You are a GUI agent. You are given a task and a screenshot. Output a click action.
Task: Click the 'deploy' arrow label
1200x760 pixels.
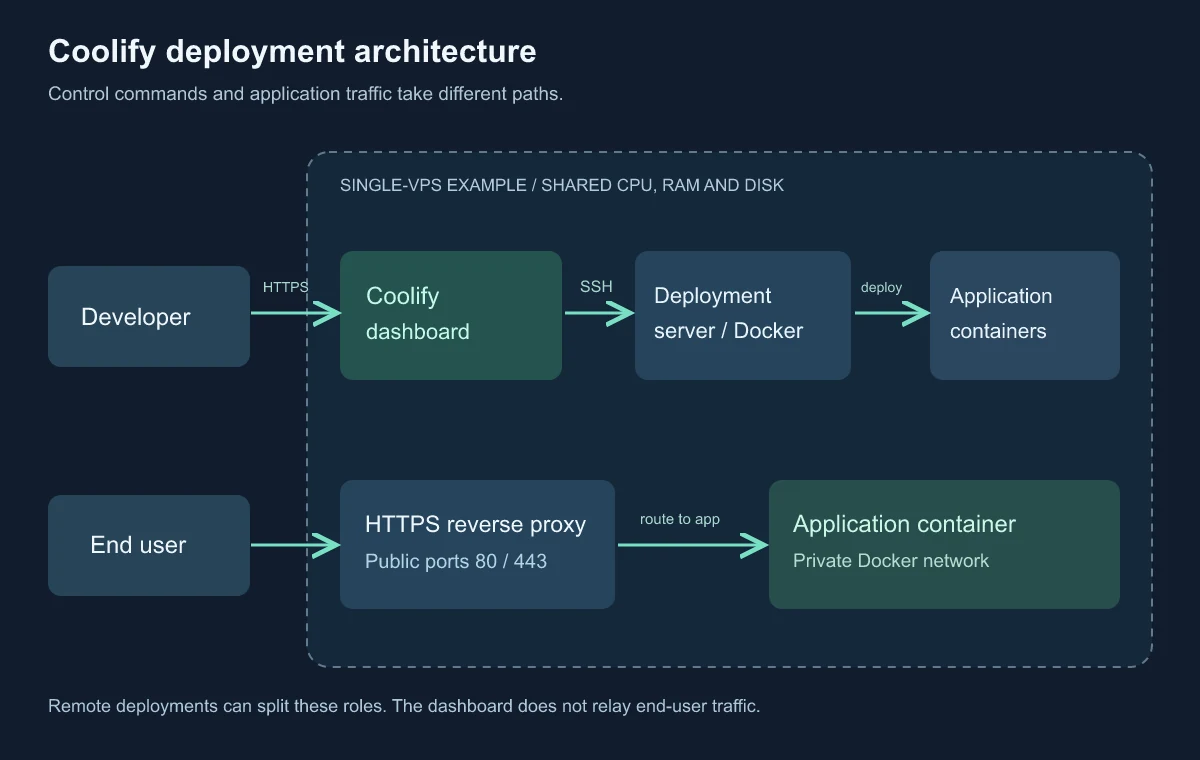[x=881, y=287]
